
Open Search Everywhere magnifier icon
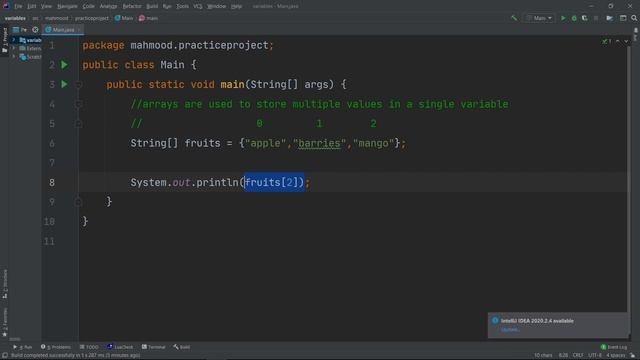634,18
